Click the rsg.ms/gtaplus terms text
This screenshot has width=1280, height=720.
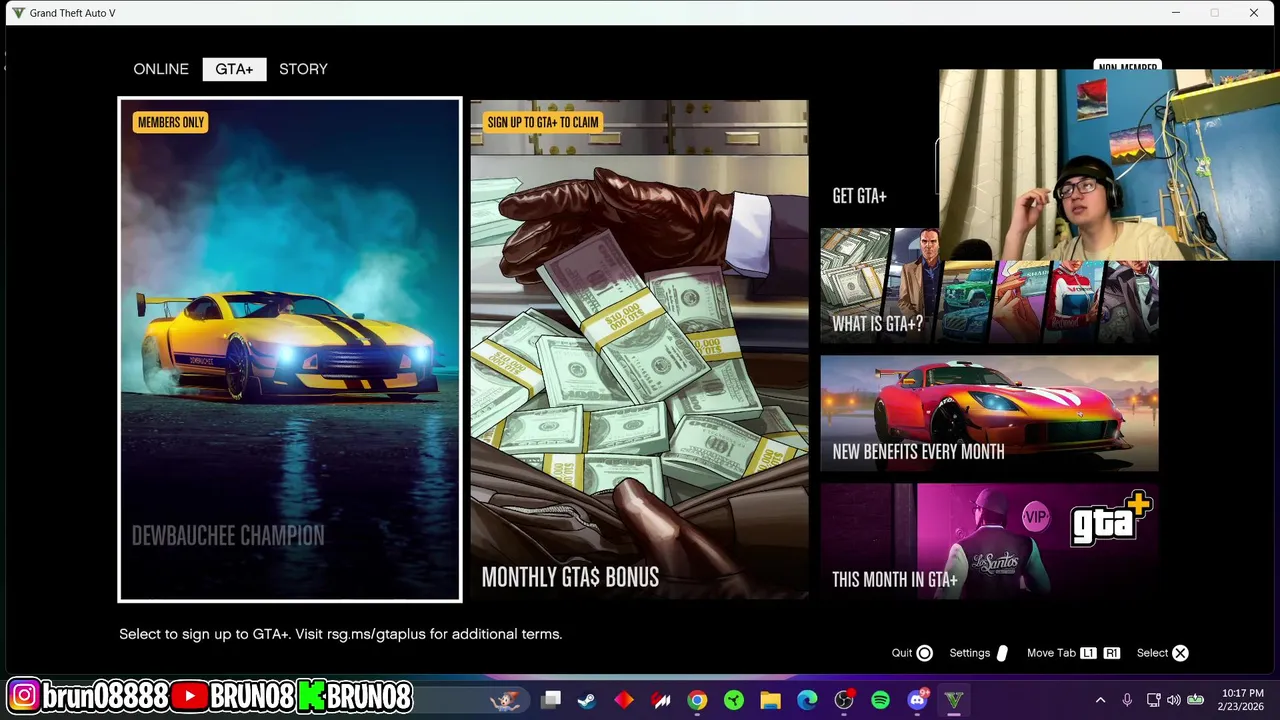pos(376,634)
